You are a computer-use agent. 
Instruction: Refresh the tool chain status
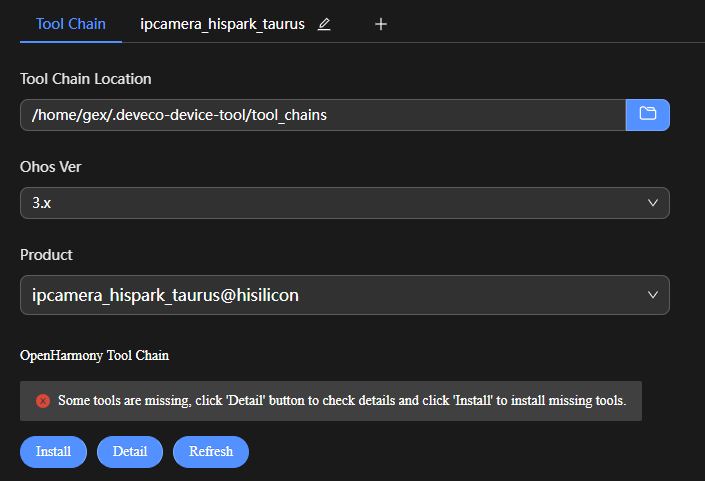[211, 451]
